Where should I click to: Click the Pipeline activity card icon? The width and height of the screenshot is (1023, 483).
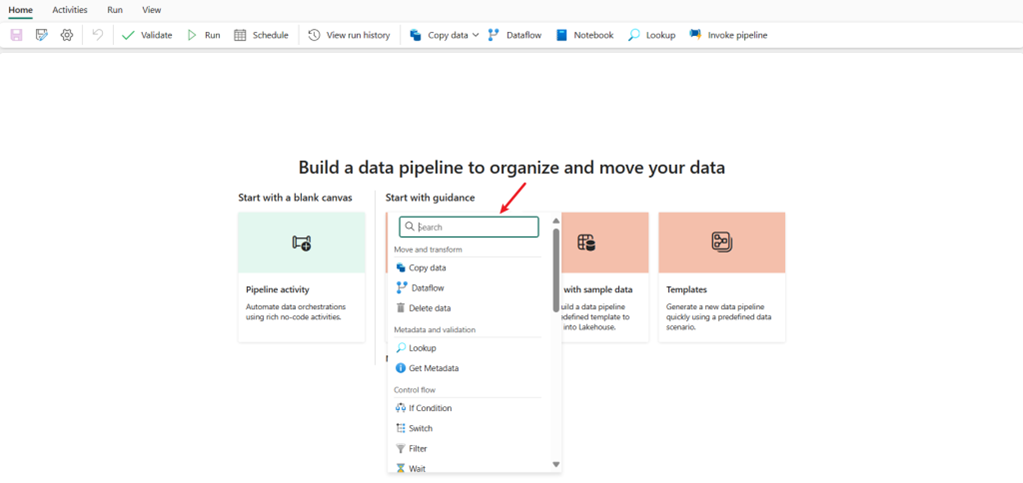(301, 243)
